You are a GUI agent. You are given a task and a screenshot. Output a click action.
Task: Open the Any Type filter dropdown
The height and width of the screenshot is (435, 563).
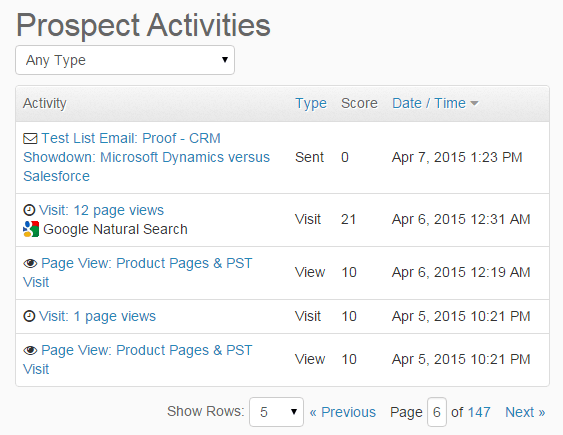click(x=125, y=60)
